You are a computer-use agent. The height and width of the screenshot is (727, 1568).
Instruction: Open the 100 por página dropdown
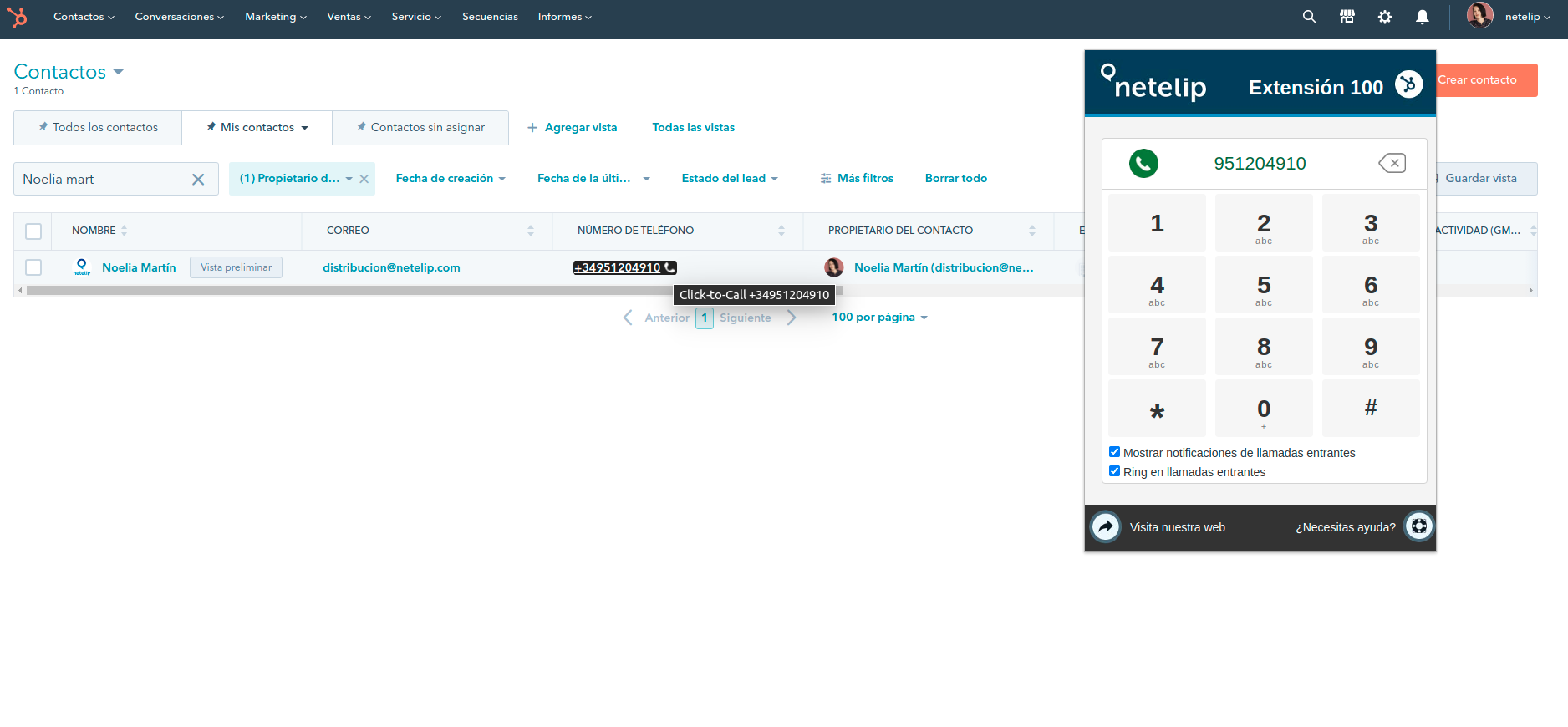click(879, 318)
